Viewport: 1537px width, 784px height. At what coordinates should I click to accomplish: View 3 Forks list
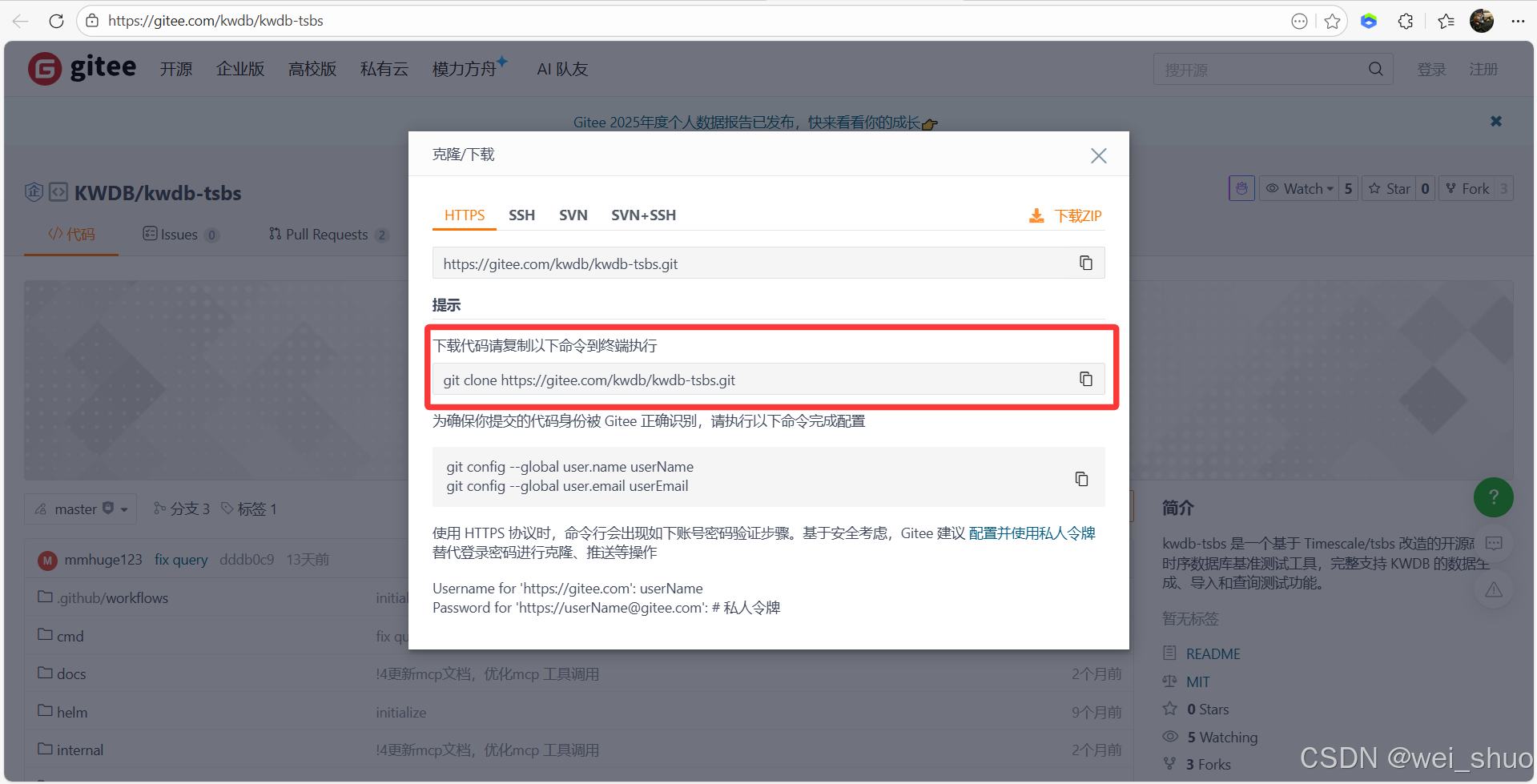(1209, 765)
